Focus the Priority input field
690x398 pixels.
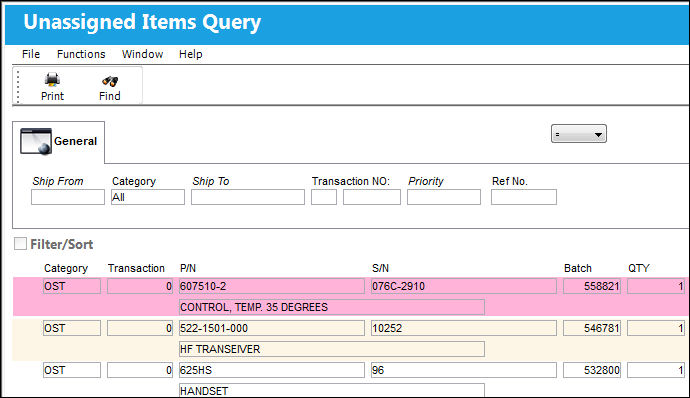(x=444, y=197)
